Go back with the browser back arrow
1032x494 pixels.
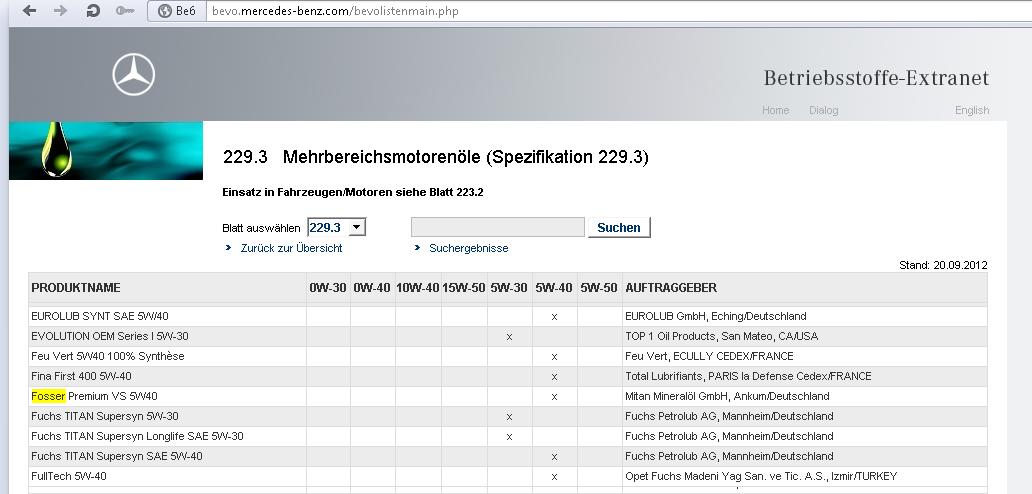(x=29, y=11)
